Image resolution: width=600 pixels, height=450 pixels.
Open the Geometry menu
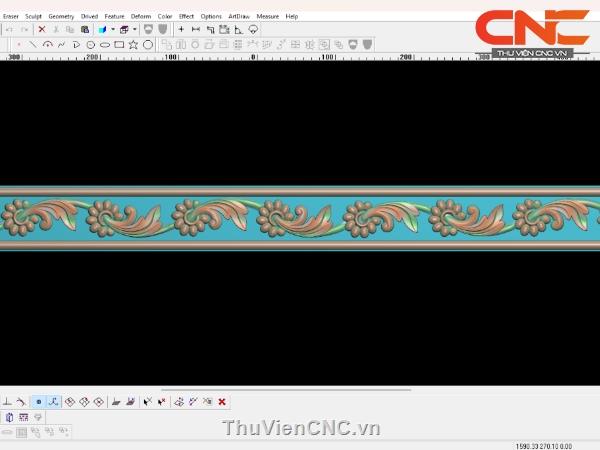pyautogui.click(x=61, y=16)
